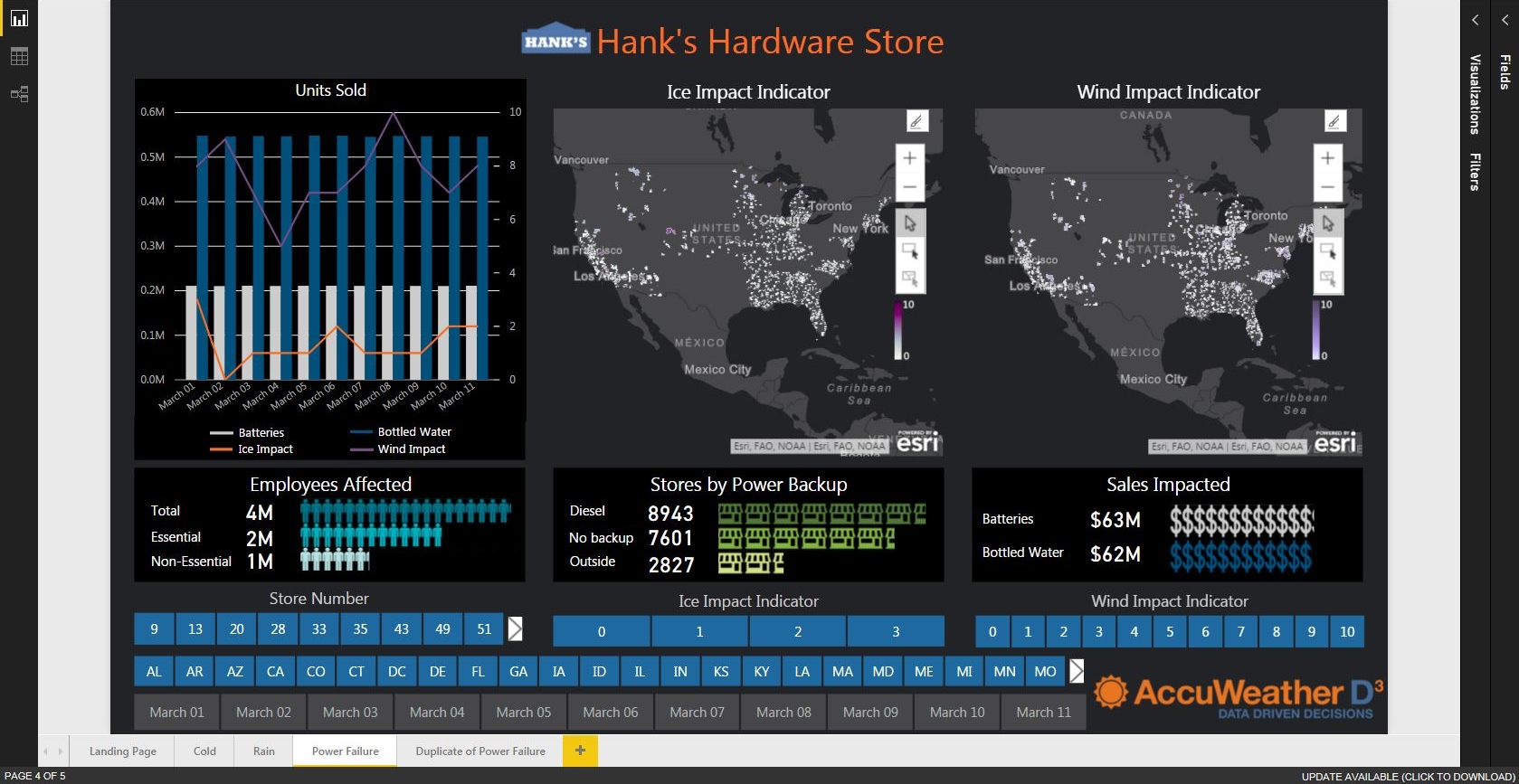This screenshot has height=784, width=1519.
Task: Click Batteries legend swatch in Units Sold
Action: pyautogui.click(x=222, y=432)
